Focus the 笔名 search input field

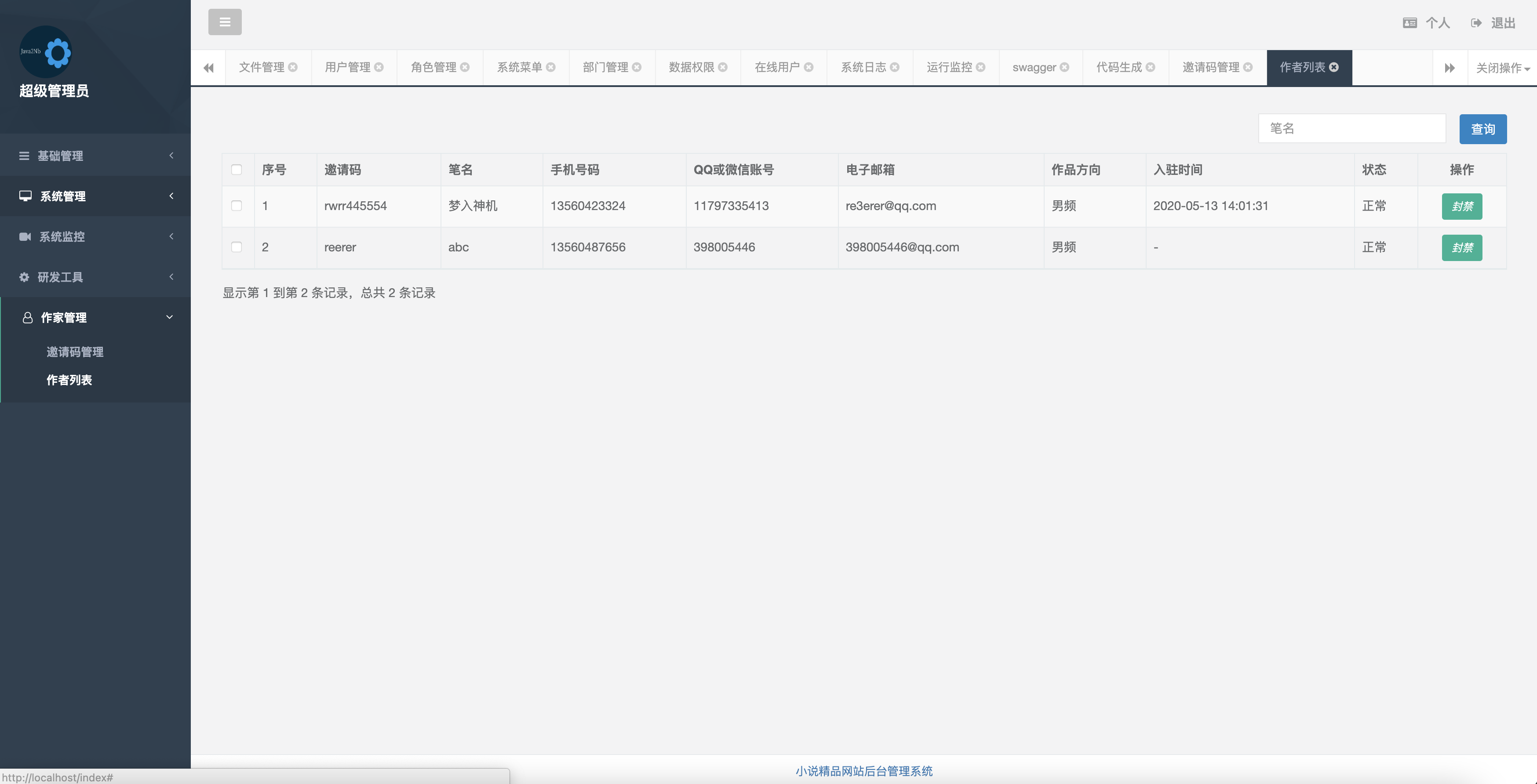[x=1351, y=129]
